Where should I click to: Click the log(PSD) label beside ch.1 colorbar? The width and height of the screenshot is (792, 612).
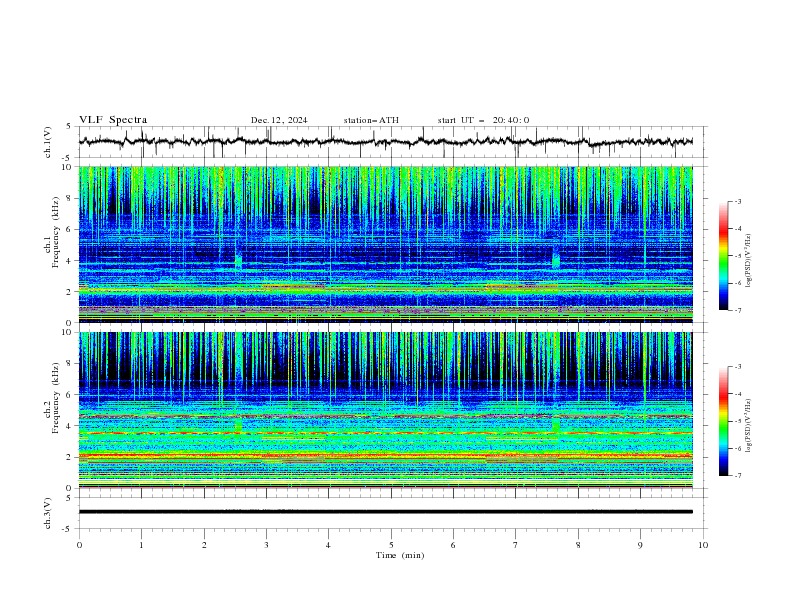tap(748, 261)
